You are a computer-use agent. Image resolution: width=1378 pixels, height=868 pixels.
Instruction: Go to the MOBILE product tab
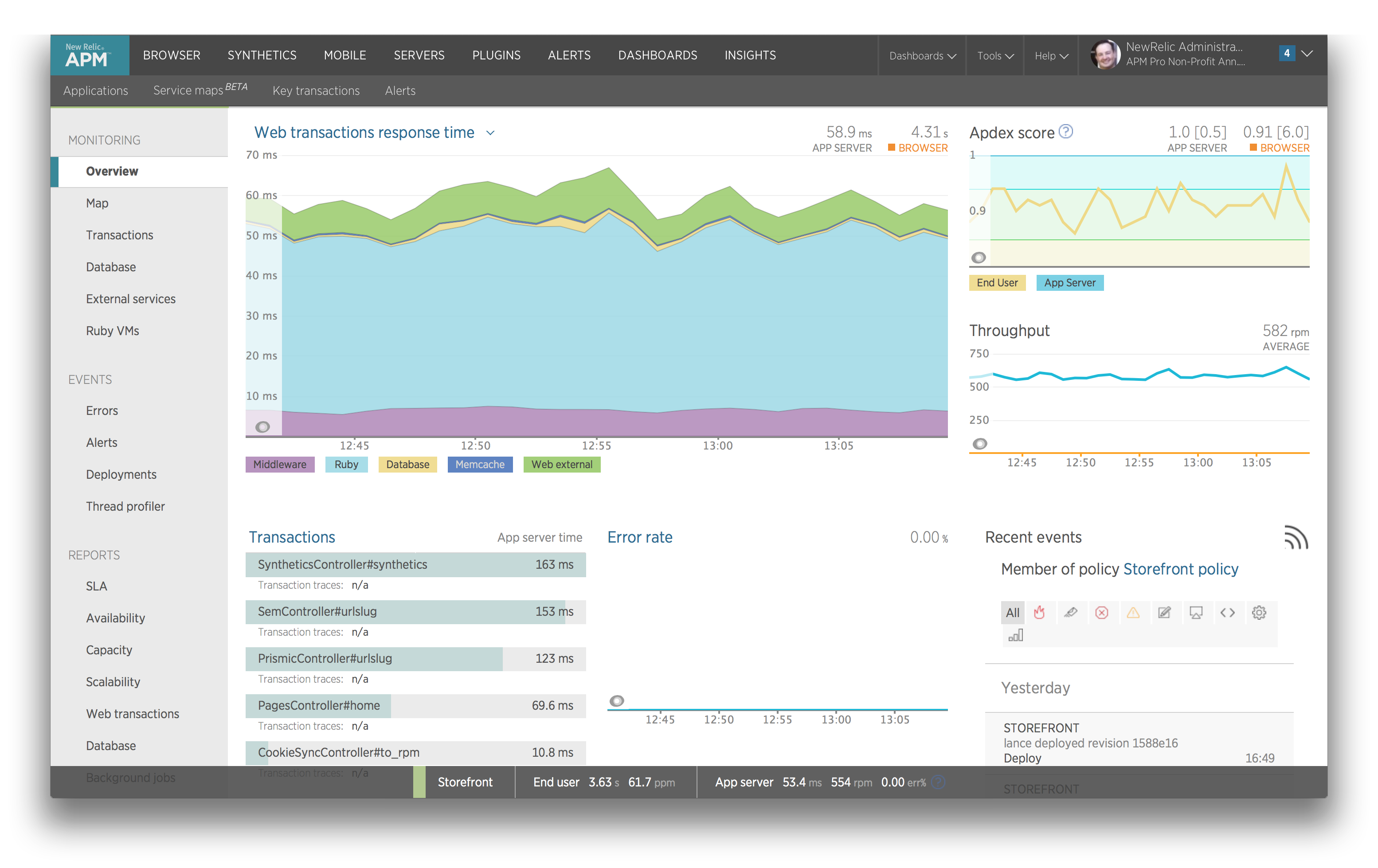[x=345, y=55]
